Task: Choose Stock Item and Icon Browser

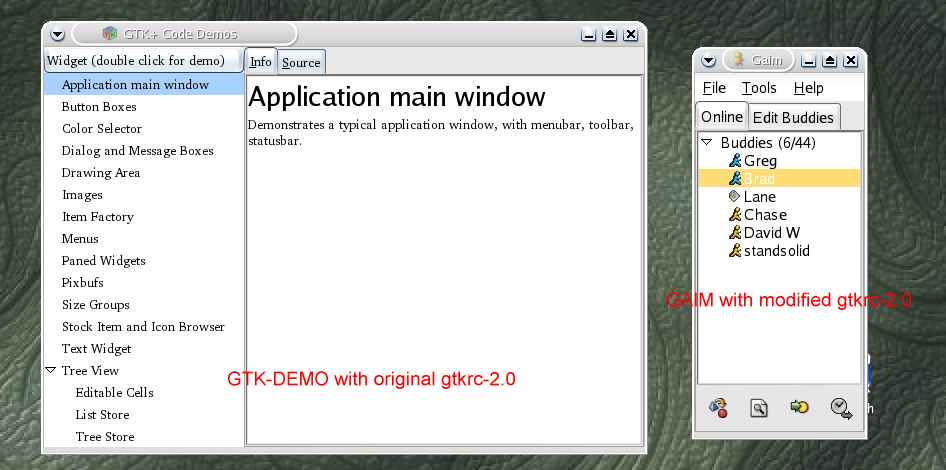Action: [144, 326]
